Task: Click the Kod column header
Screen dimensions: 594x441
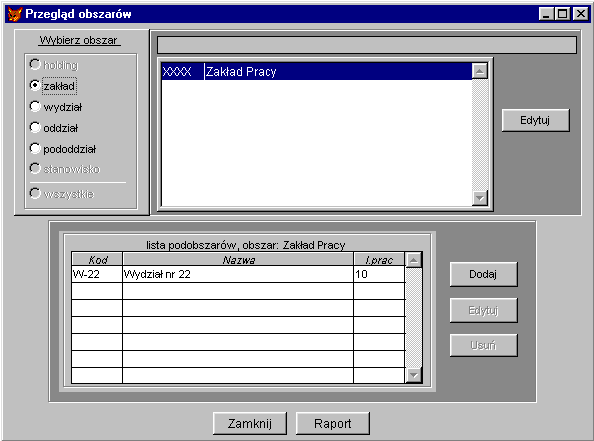Action: (x=97, y=260)
